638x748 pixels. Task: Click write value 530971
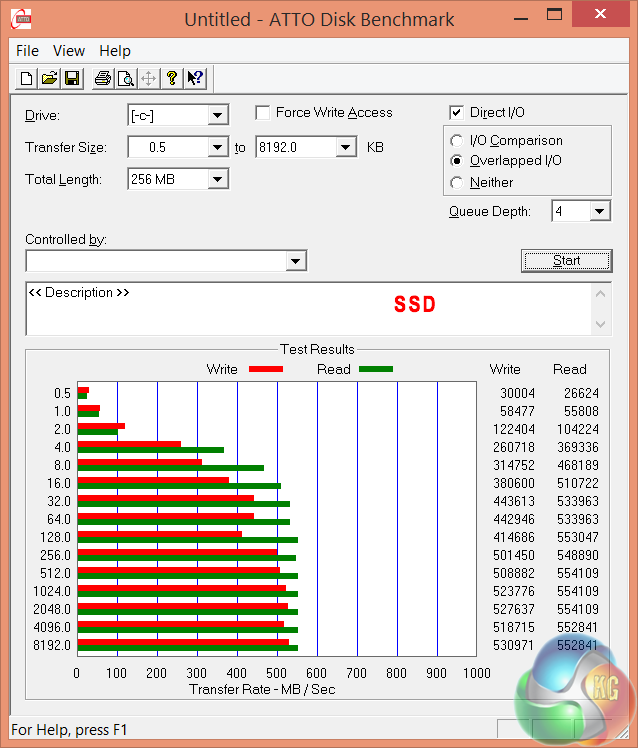click(513, 645)
